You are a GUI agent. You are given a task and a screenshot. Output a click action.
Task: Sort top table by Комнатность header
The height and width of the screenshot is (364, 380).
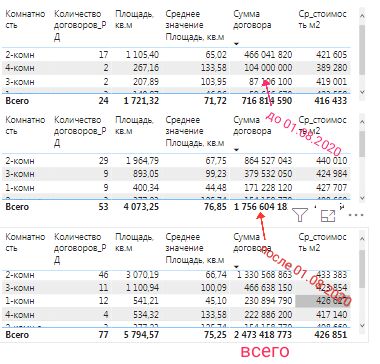(25, 19)
